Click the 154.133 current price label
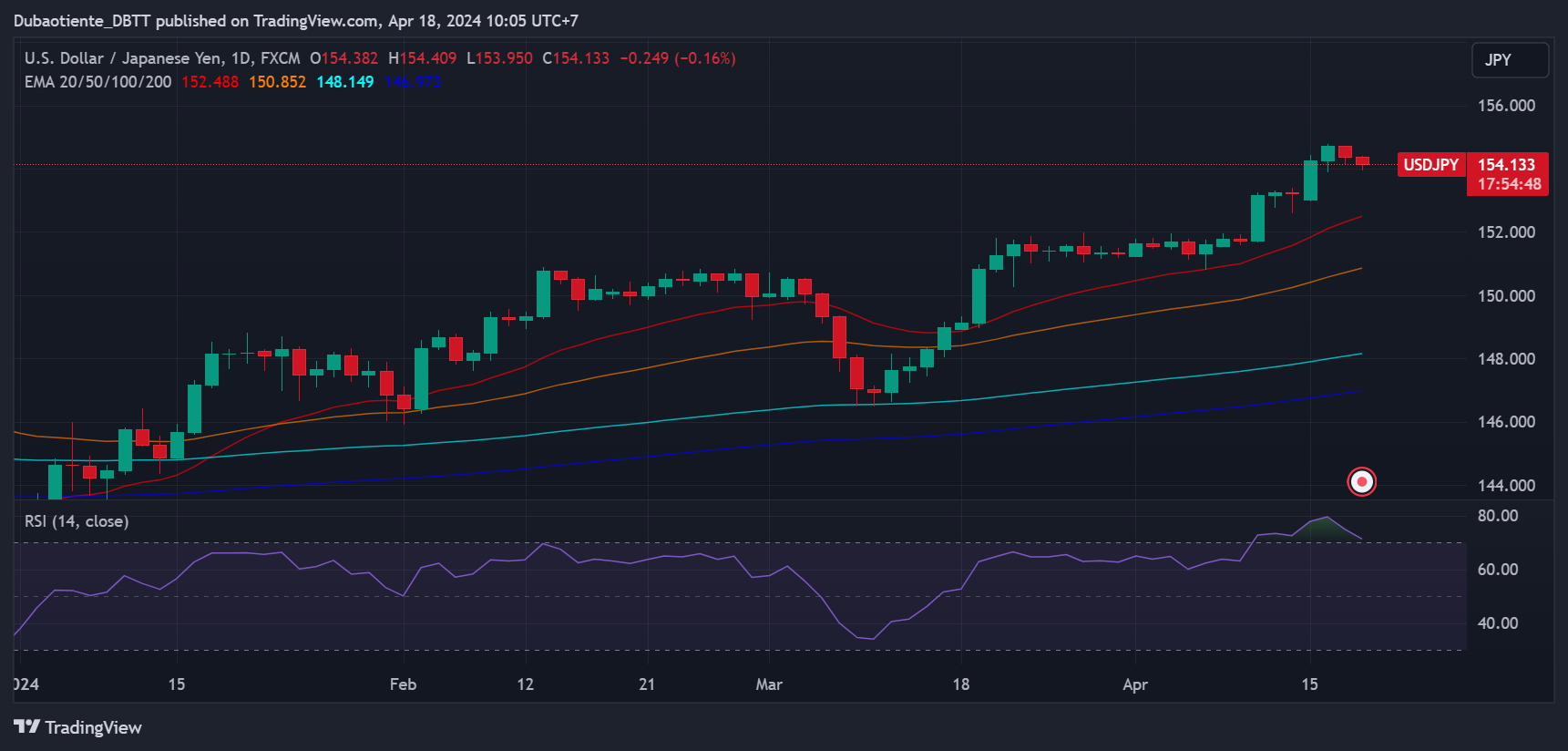The height and width of the screenshot is (751, 1568). (1506, 165)
